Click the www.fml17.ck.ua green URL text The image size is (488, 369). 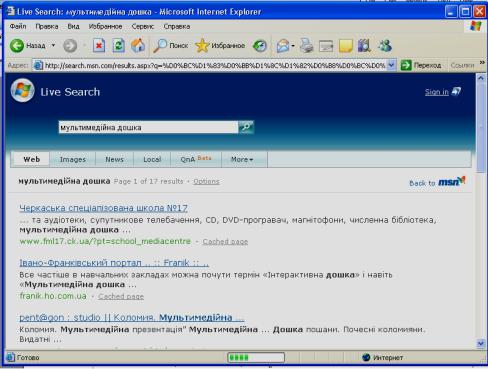tap(105, 241)
